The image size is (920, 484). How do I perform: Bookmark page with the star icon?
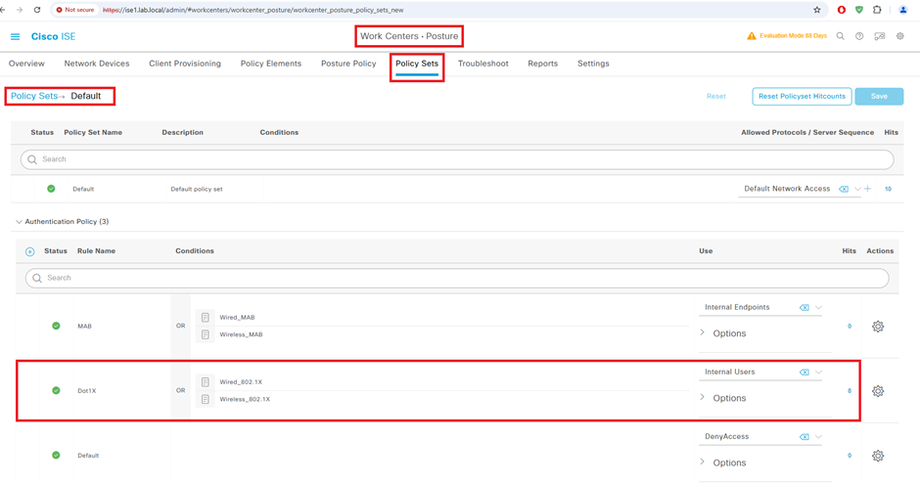[x=817, y=10]
